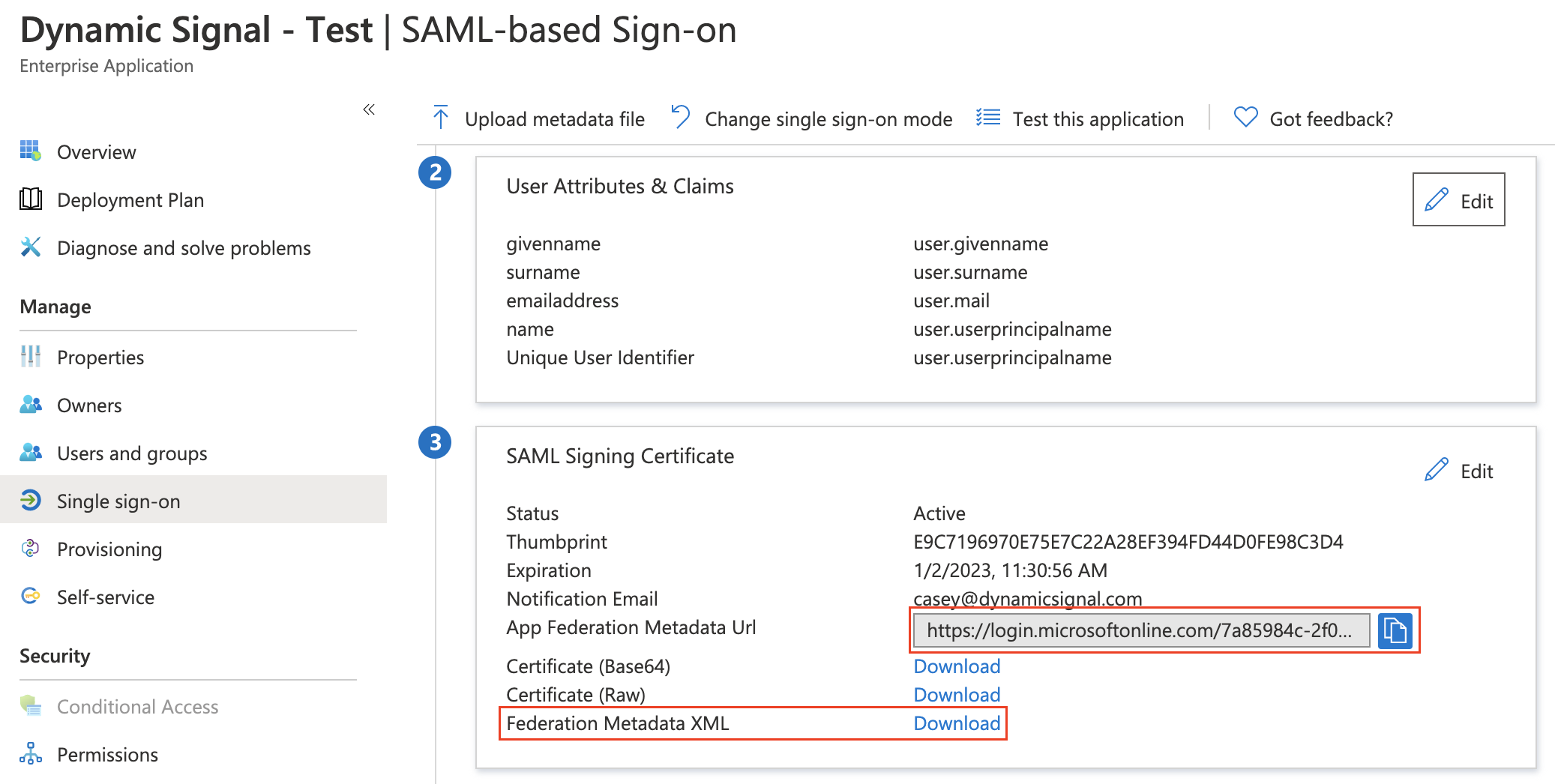Open the Overview menu item
The height and width of the screenshot is (784, 1555).
pos(97,152)
